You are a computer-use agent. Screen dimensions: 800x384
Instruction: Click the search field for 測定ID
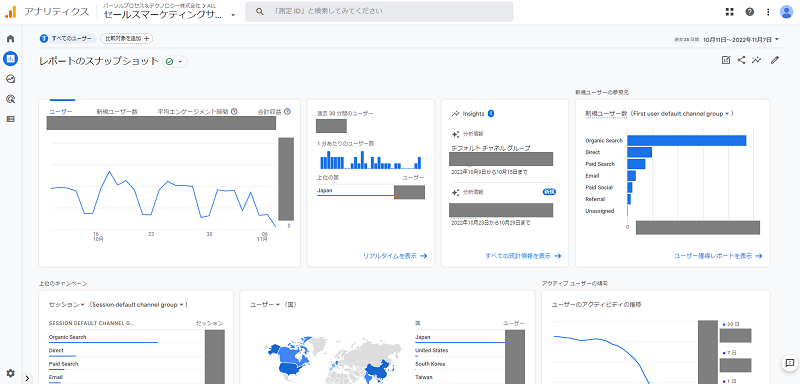click(379, 11)
